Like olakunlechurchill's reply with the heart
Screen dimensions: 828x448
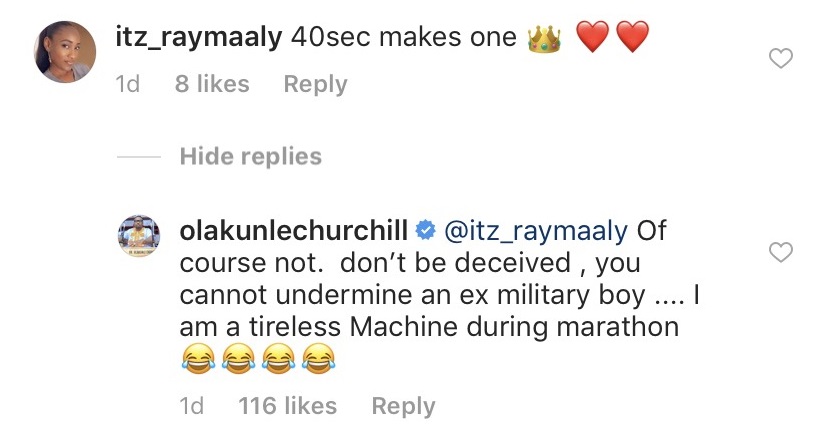(779, 252)
